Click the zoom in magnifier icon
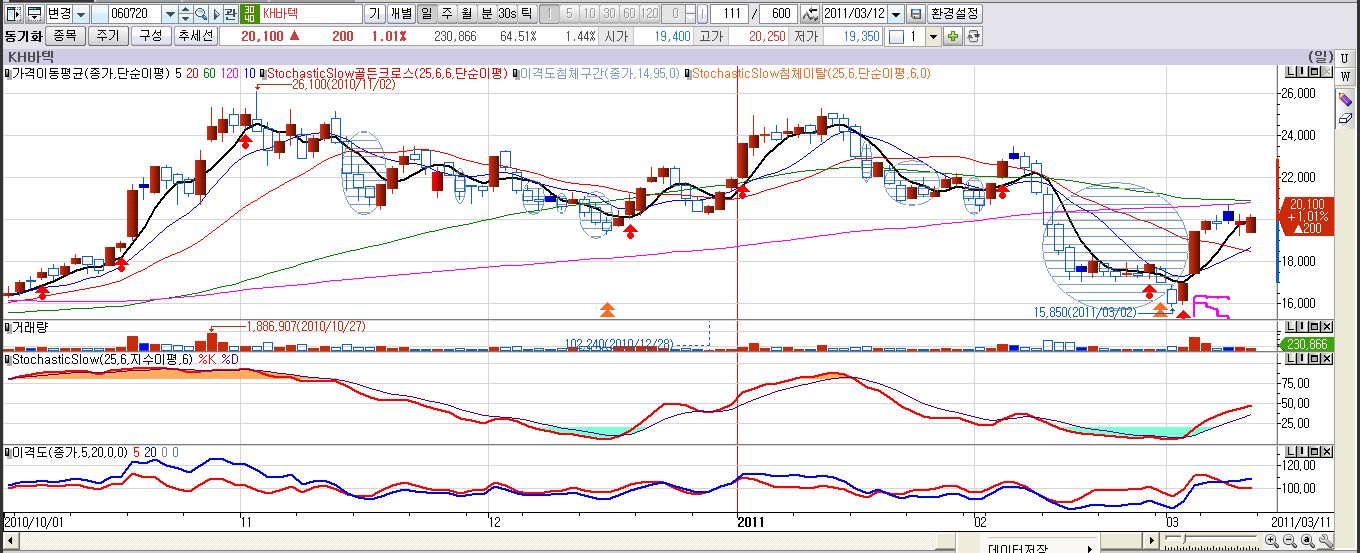This screenshot has width=1360, height=553. pyautogui.click(x=1272, y=541)
